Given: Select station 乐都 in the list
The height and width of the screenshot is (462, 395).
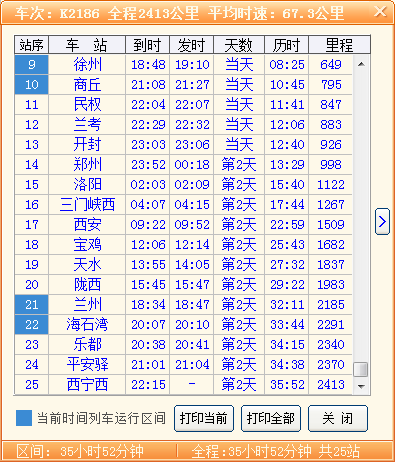Looking at the screenshot, I should (87, 345).
